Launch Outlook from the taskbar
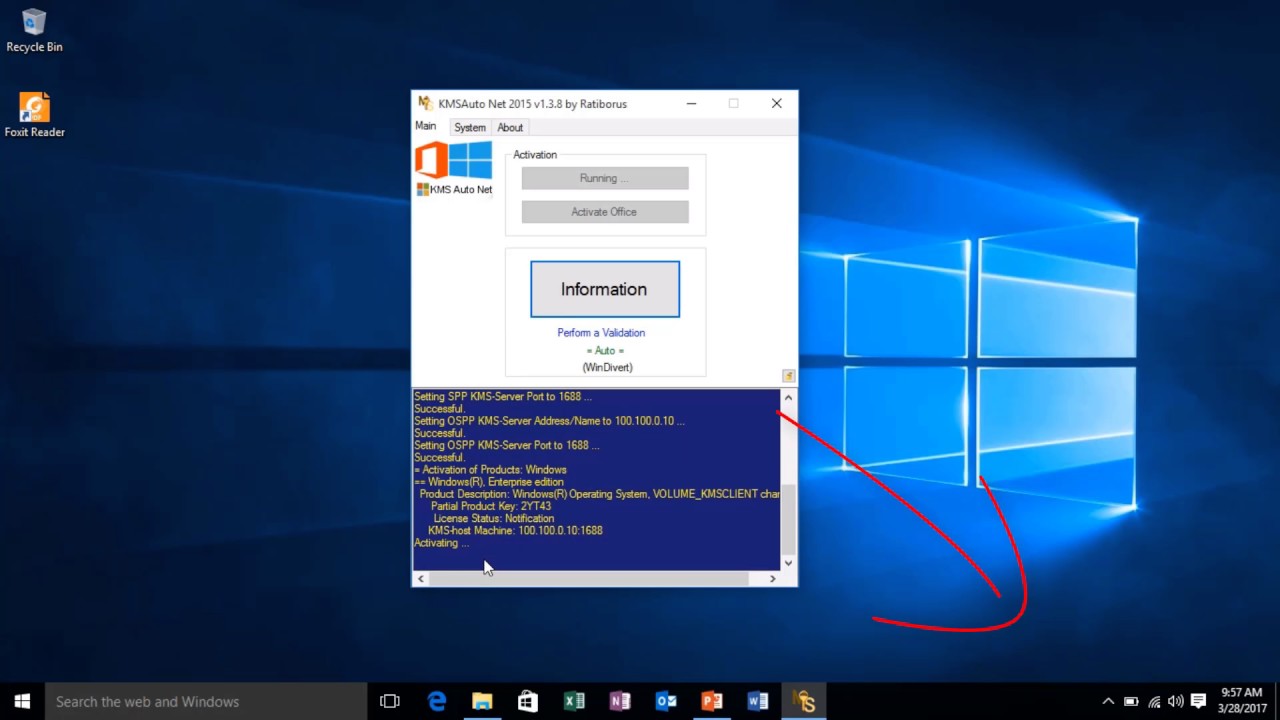The image size is (1280, 720). [666, 701]
